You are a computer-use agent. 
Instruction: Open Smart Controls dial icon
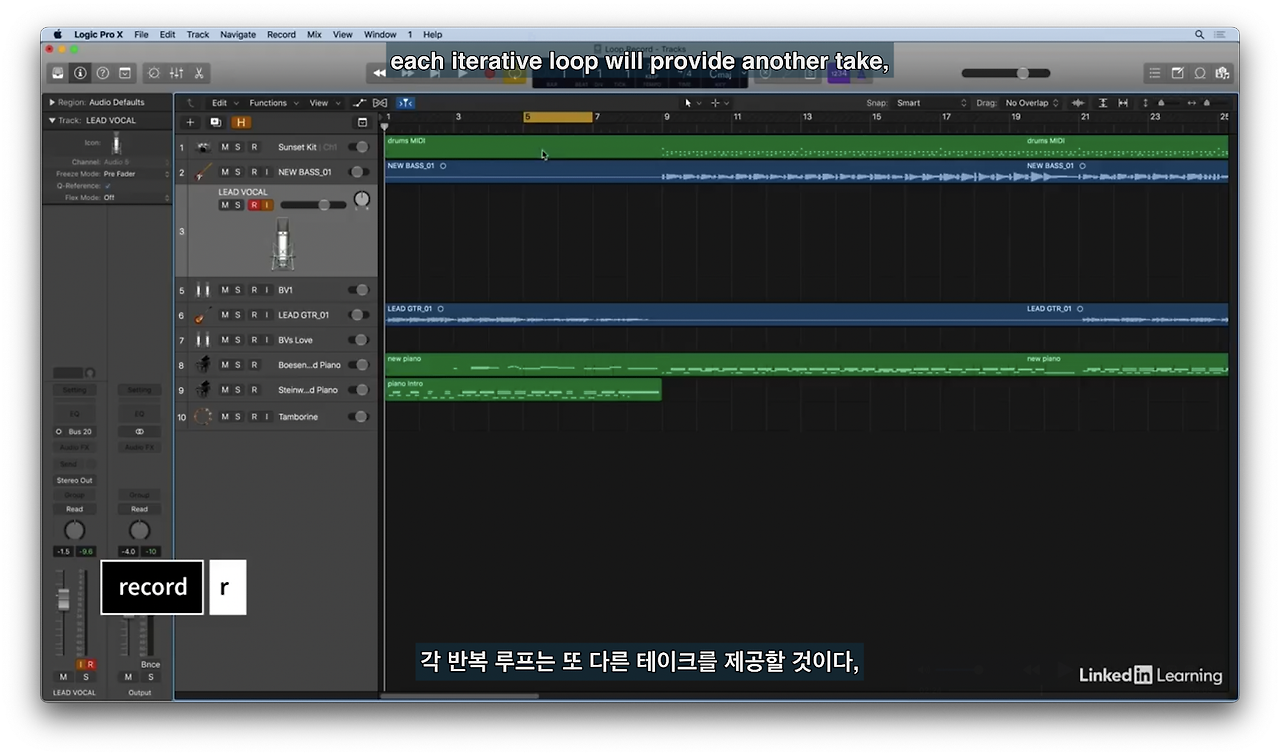[154, 73]
